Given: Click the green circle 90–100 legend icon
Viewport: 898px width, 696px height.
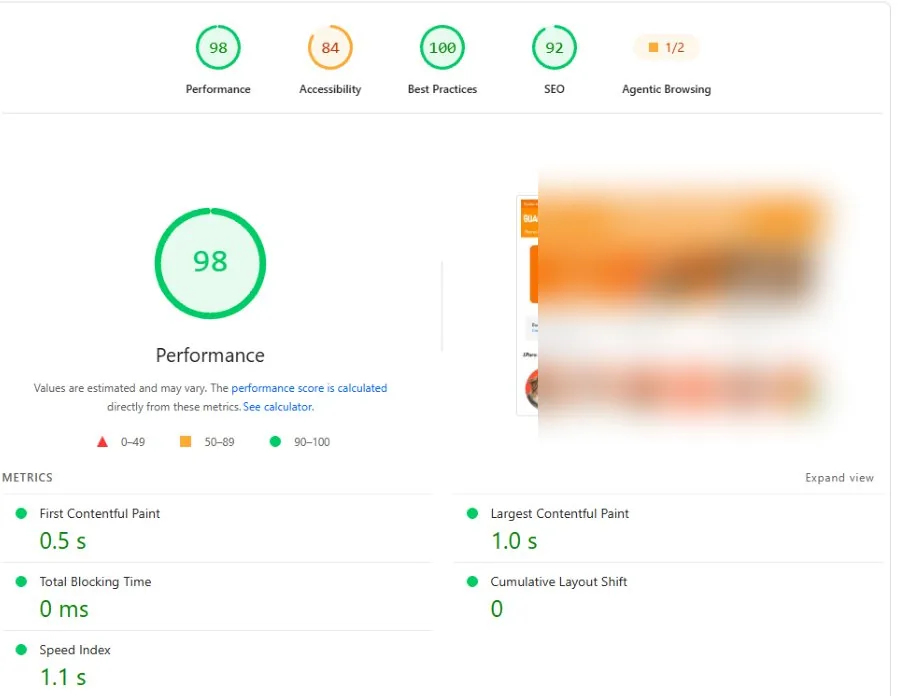Looking at the screenshot, I should point(275,441).
